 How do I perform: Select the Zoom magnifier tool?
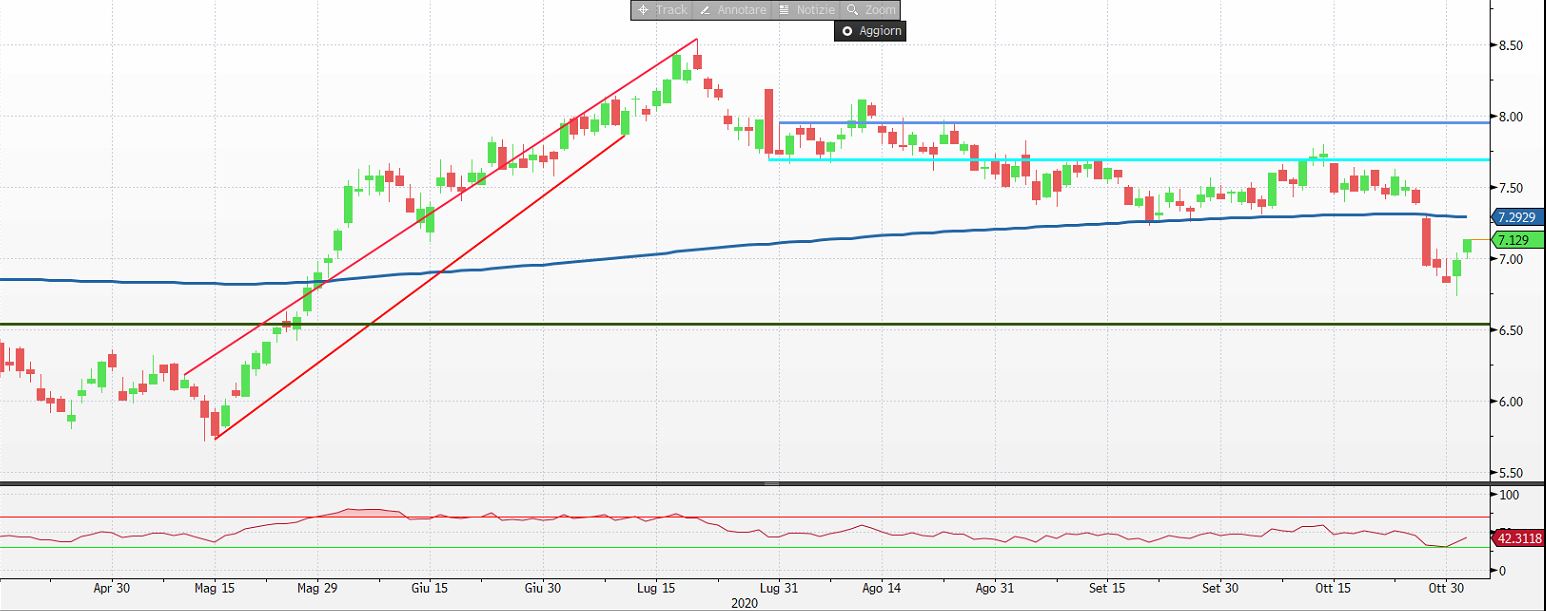[870, 10]
